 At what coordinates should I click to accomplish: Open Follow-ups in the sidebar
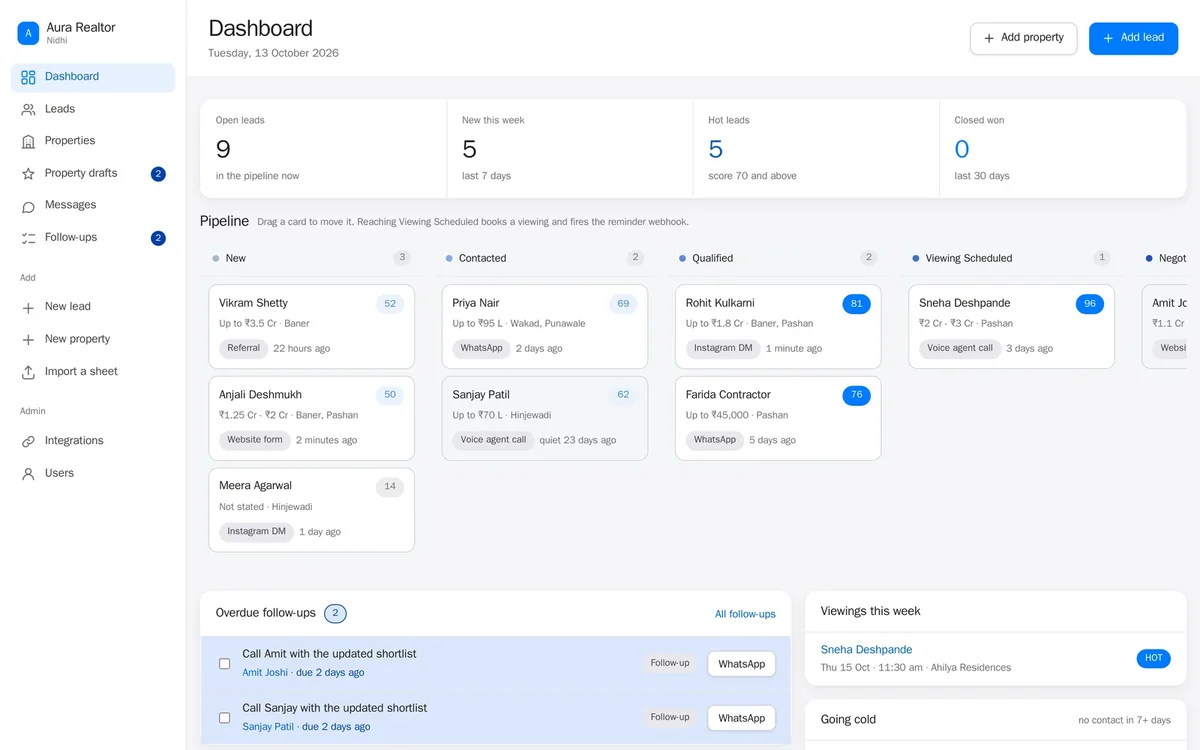(93, 238)
